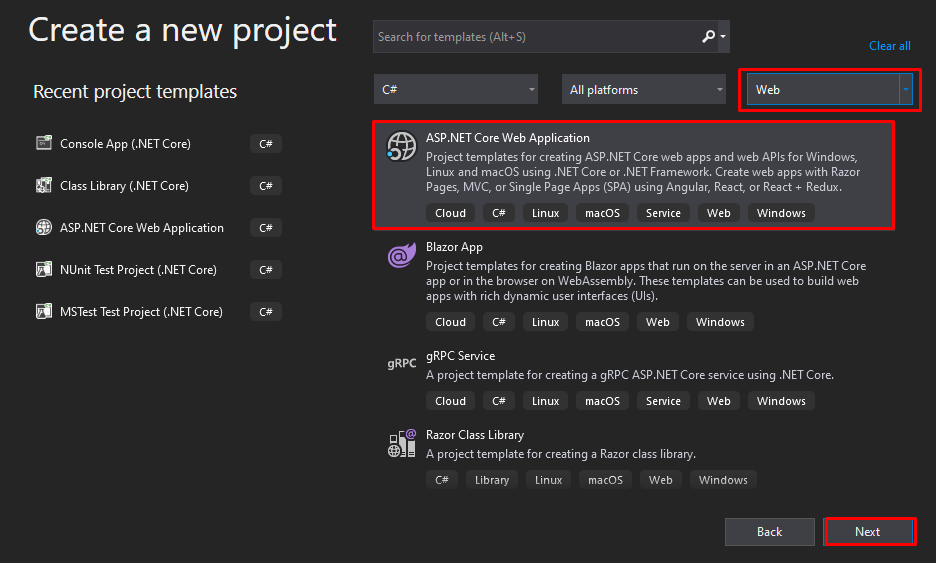Click the Web tag under Blazor App

[x=657, y=322]
